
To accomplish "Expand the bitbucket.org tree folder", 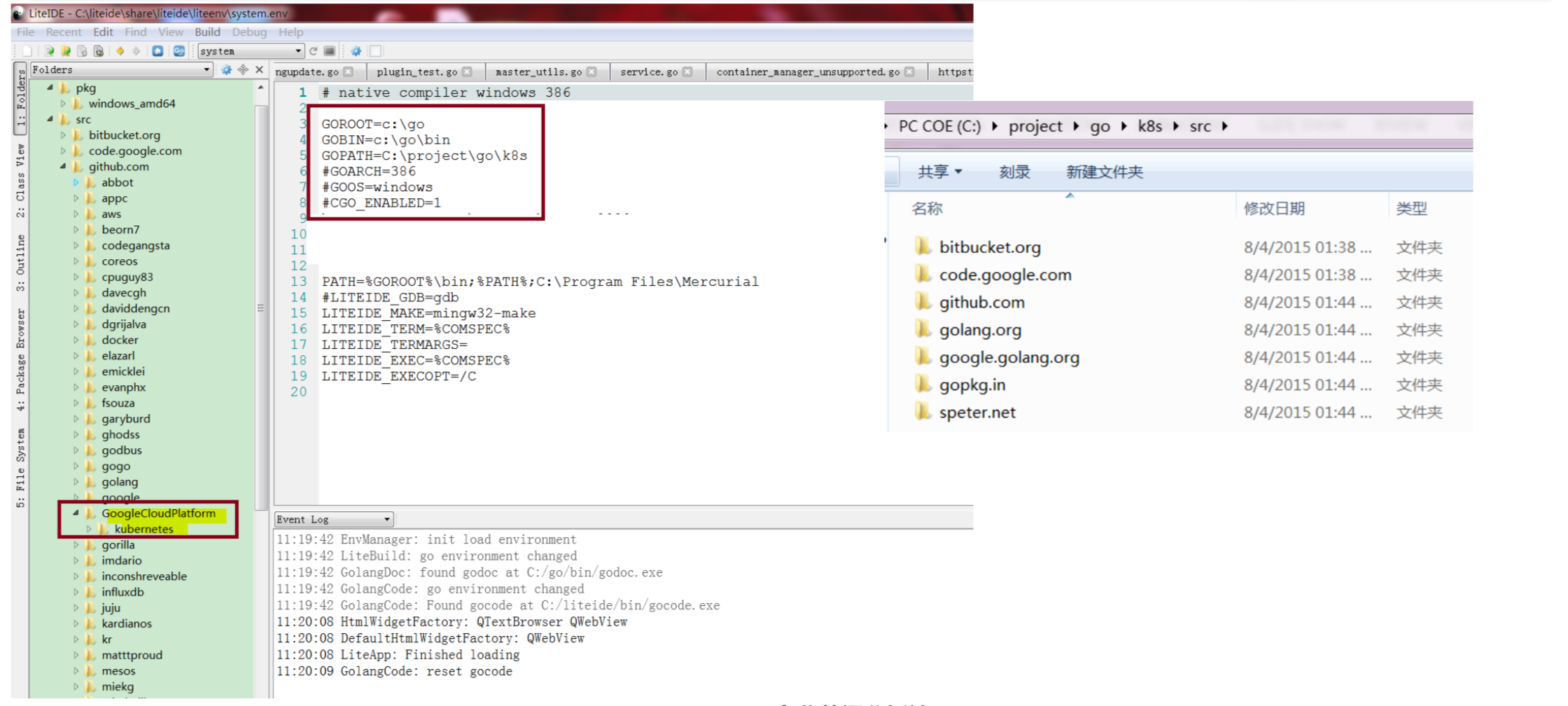I will pyautogui.click(x=63, y=135).
